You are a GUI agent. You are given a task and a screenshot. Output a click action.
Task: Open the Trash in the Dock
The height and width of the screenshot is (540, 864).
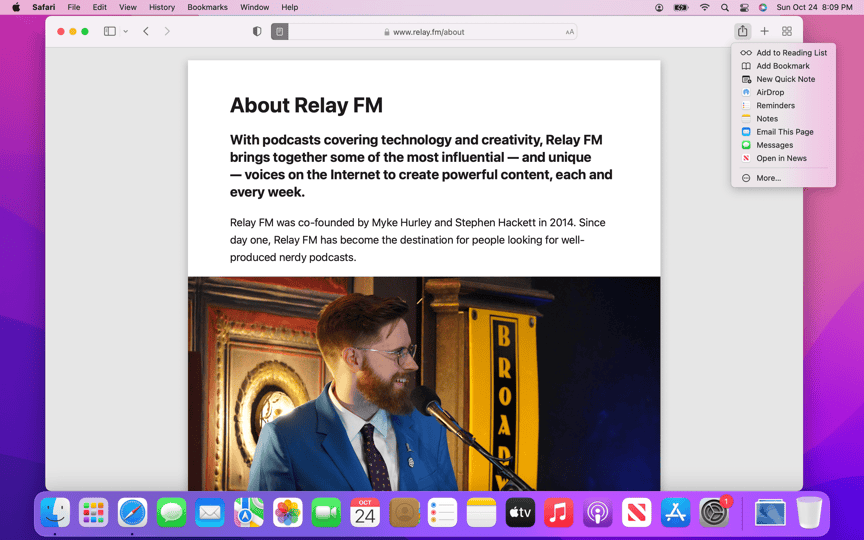[x=809, y=512]
